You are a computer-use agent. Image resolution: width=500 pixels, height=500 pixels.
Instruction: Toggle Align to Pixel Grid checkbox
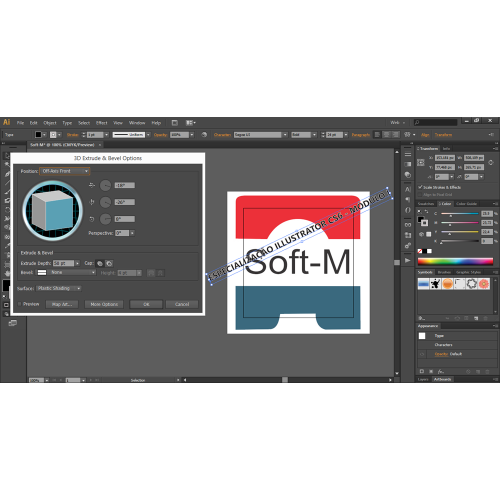tap(420, 194)
